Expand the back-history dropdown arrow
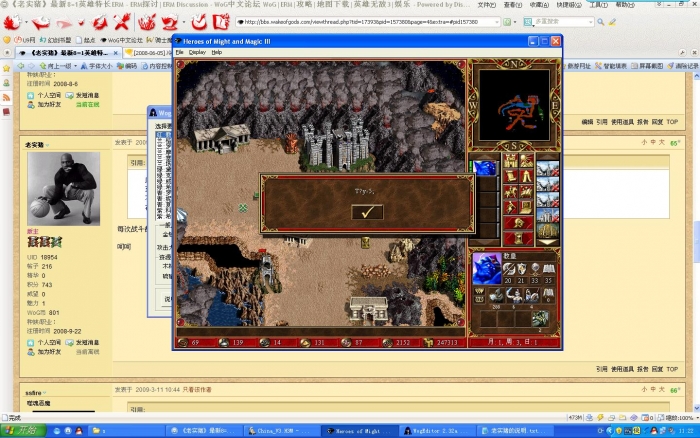Viewport: 700px width, 438px height. click(x=26, y=22)
